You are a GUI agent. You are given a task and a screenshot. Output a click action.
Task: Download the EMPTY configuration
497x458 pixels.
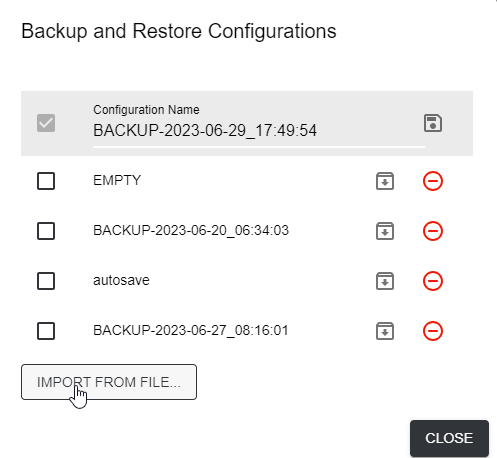tap(385, 181)
